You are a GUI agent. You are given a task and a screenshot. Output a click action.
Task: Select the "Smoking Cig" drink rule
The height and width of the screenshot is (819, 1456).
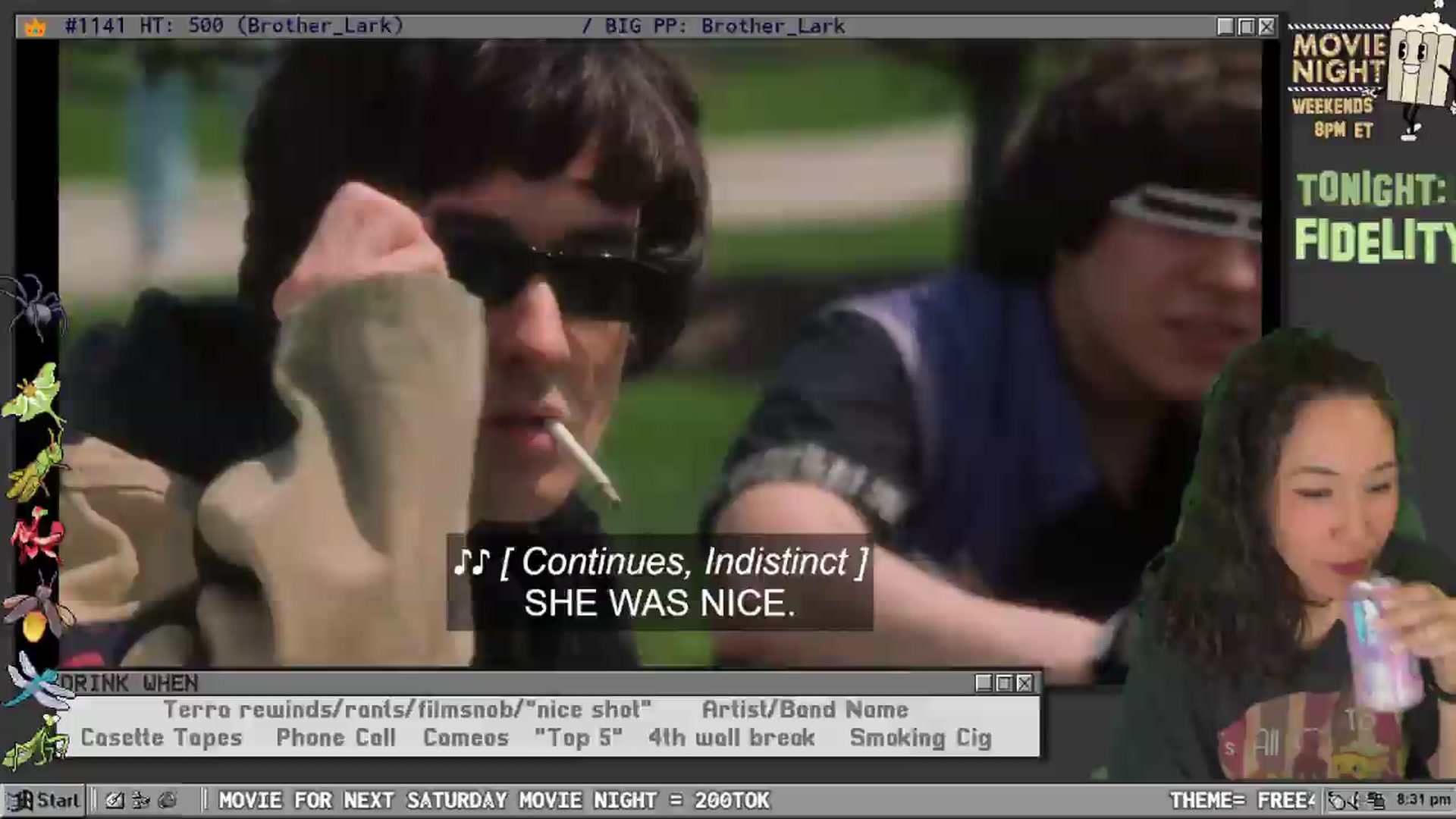click(921, 738)
